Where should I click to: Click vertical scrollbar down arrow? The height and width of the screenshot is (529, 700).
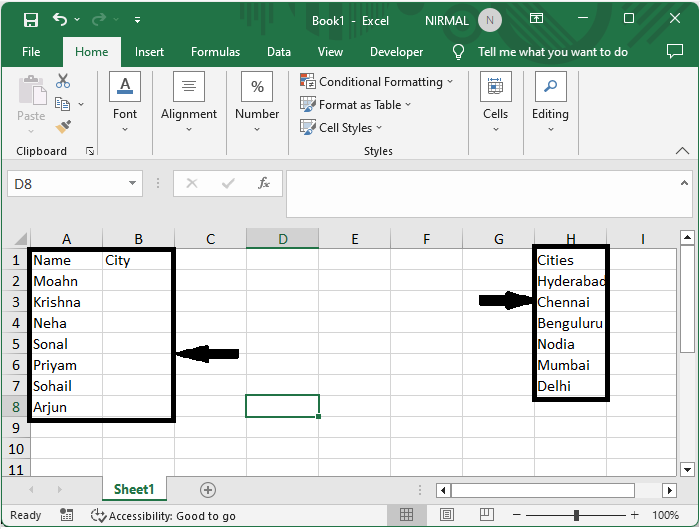pos(687,469)
